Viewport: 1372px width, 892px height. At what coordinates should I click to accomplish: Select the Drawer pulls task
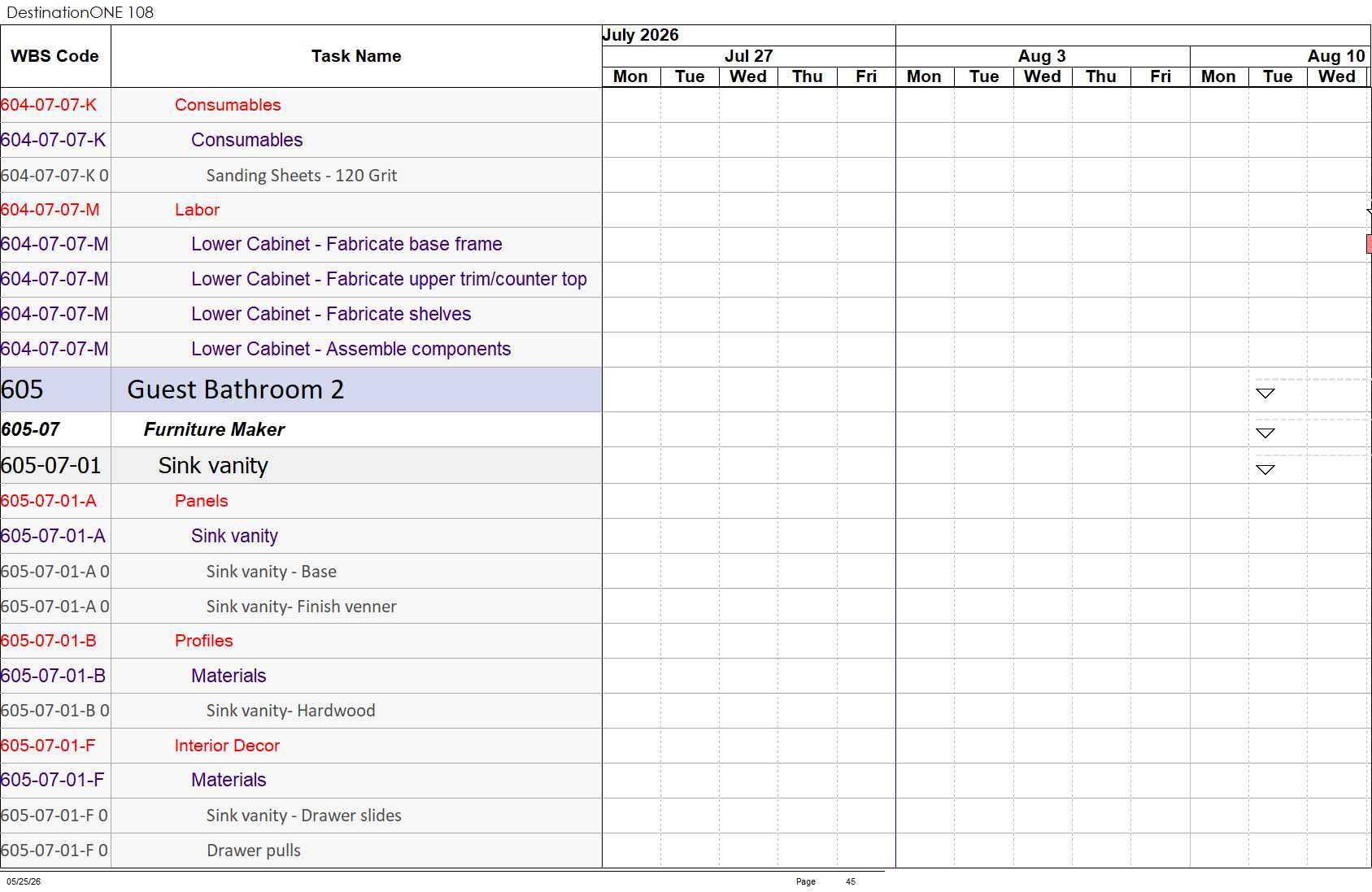(x=253, y=851)
